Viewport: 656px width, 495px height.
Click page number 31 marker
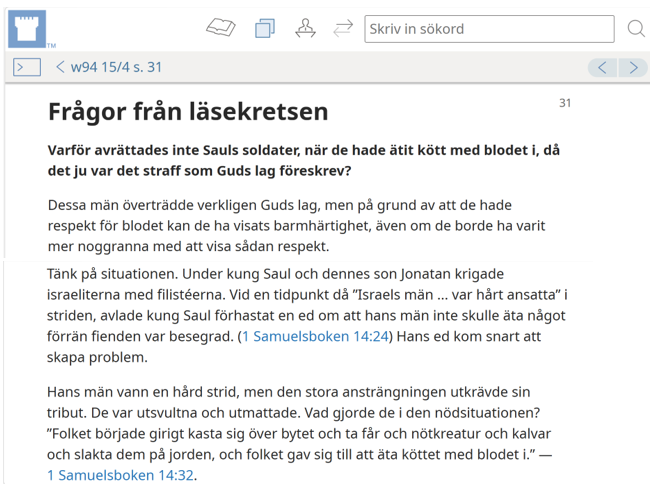click(565, 103)
